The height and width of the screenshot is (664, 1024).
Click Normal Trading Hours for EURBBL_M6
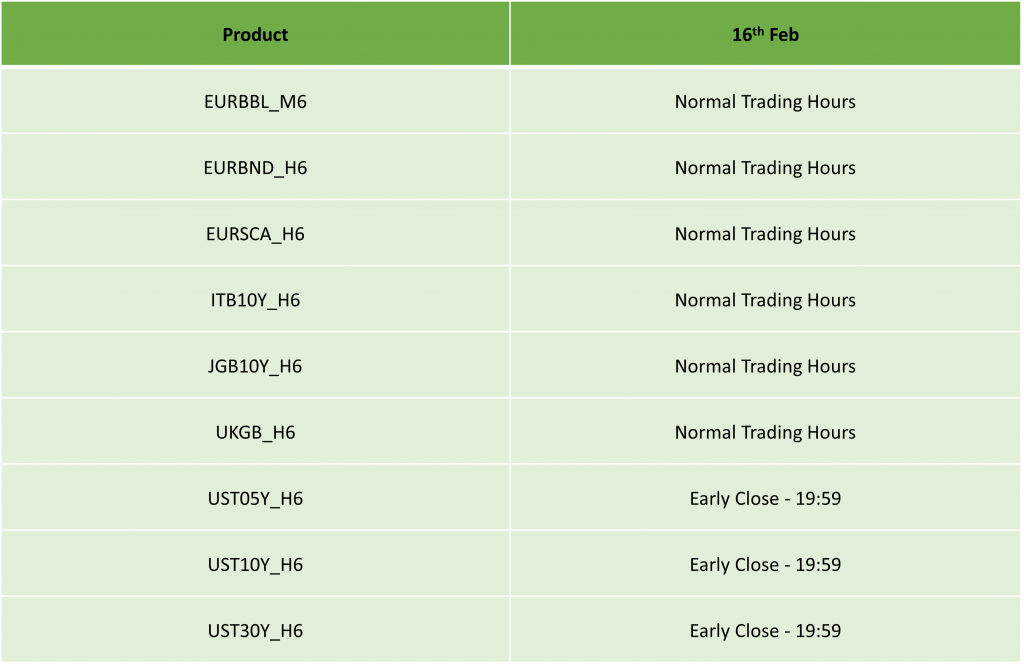click(x=765, y=102)
